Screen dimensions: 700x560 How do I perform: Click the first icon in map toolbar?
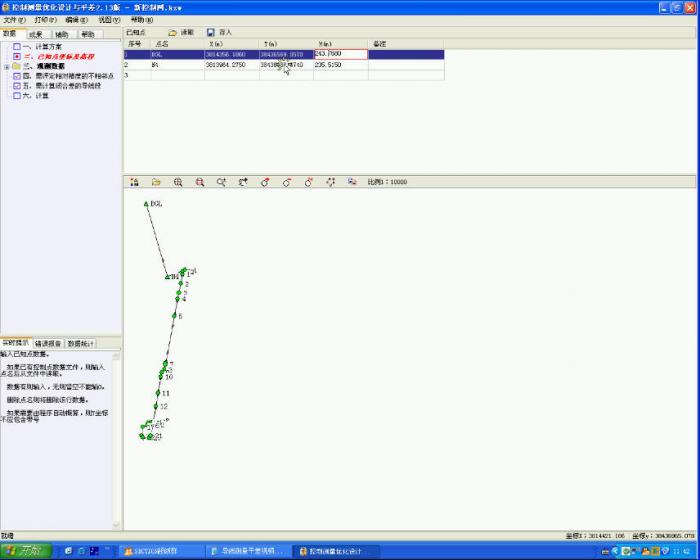[135, 182]
